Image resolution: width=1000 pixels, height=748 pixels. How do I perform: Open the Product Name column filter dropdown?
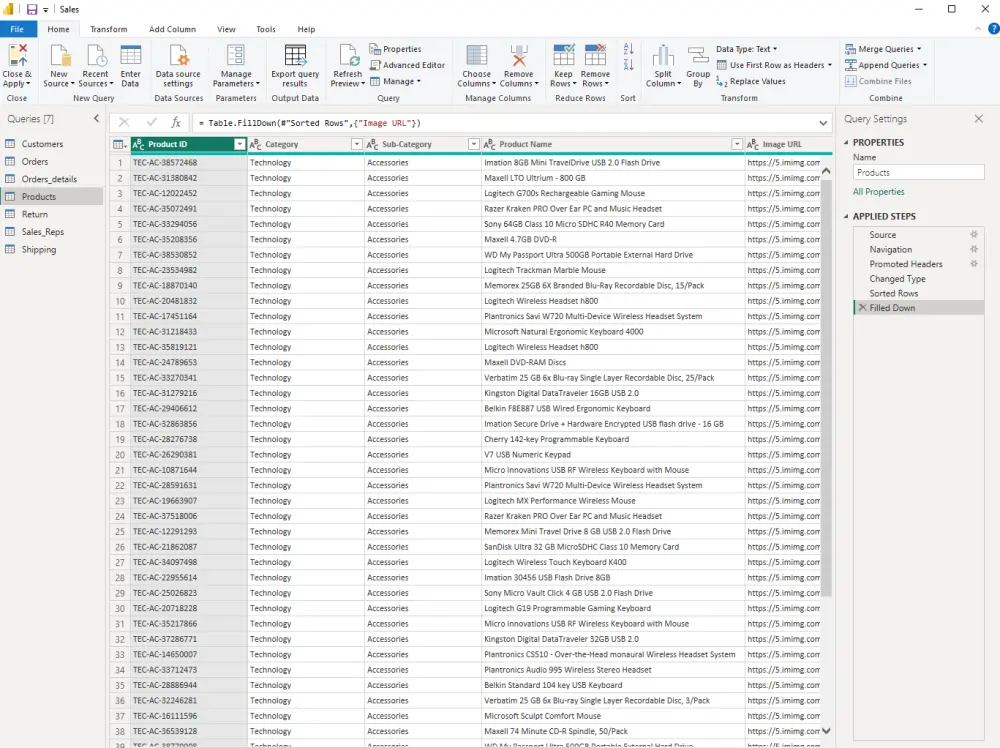[737, 145]
